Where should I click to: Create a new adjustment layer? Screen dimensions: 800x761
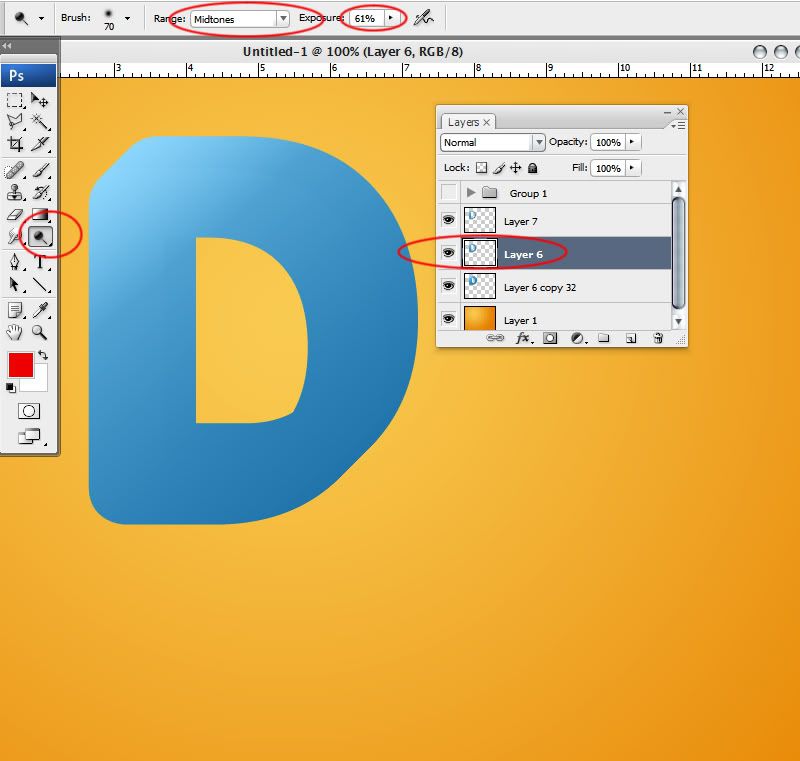(578, 338)
